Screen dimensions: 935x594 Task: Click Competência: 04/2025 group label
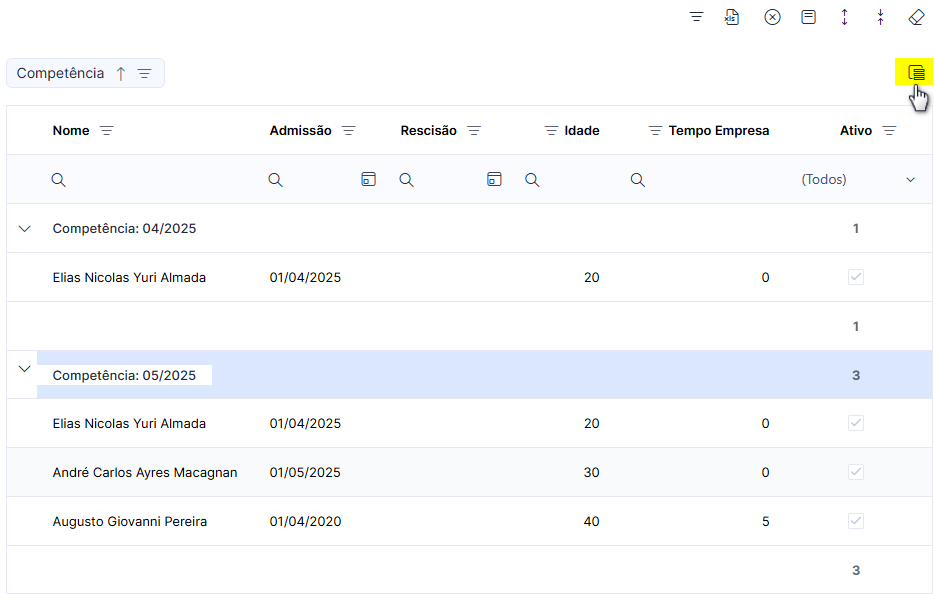click(124, 228)
